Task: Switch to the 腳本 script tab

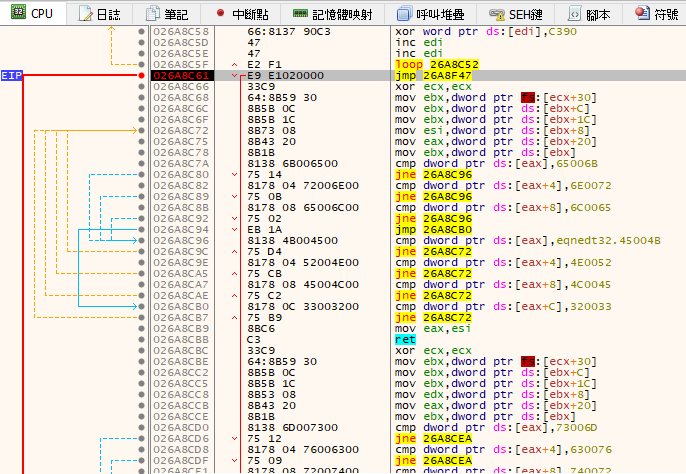Action: 588,14
